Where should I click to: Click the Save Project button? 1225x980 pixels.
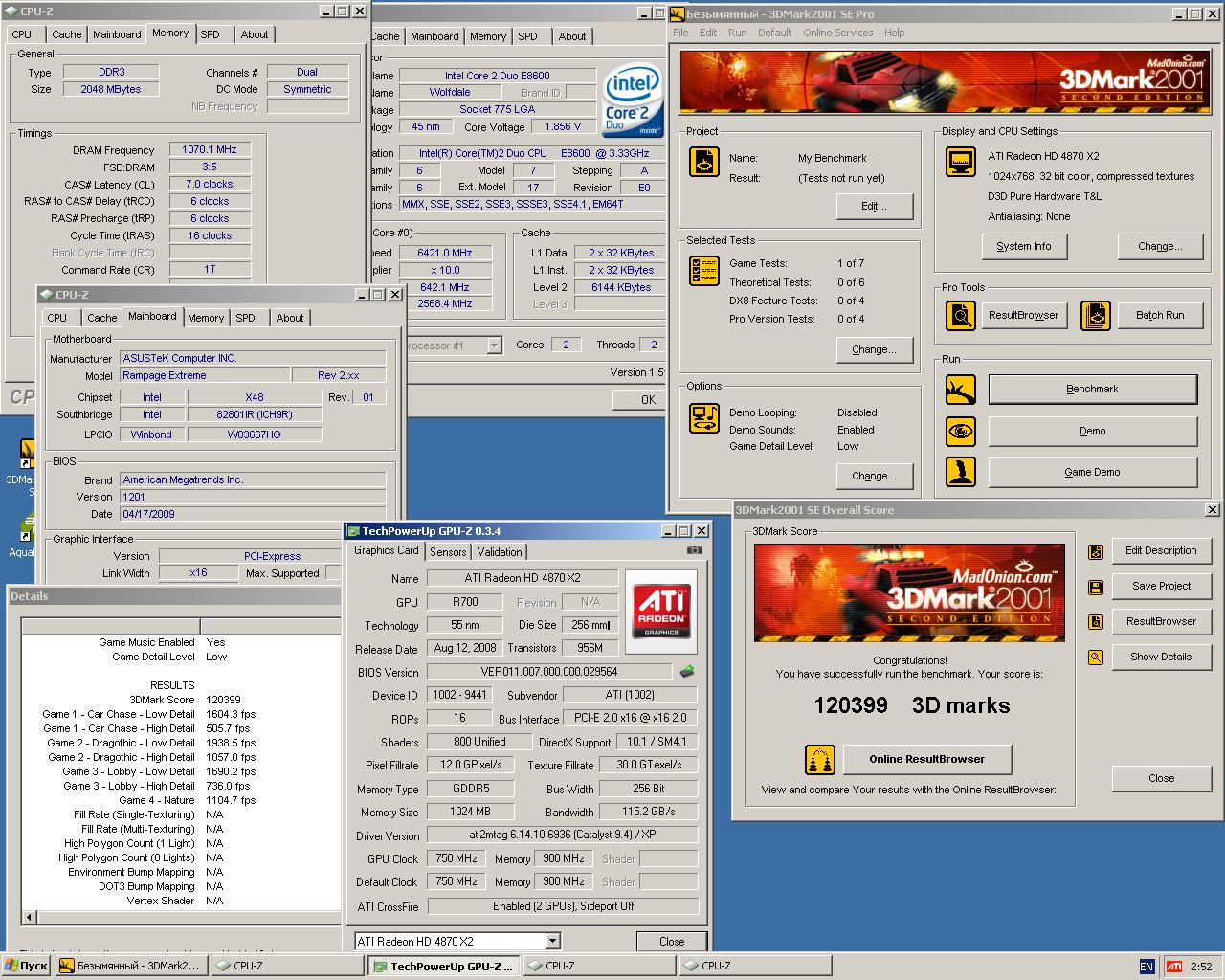pyautogui.click(x=1161, y=587)
